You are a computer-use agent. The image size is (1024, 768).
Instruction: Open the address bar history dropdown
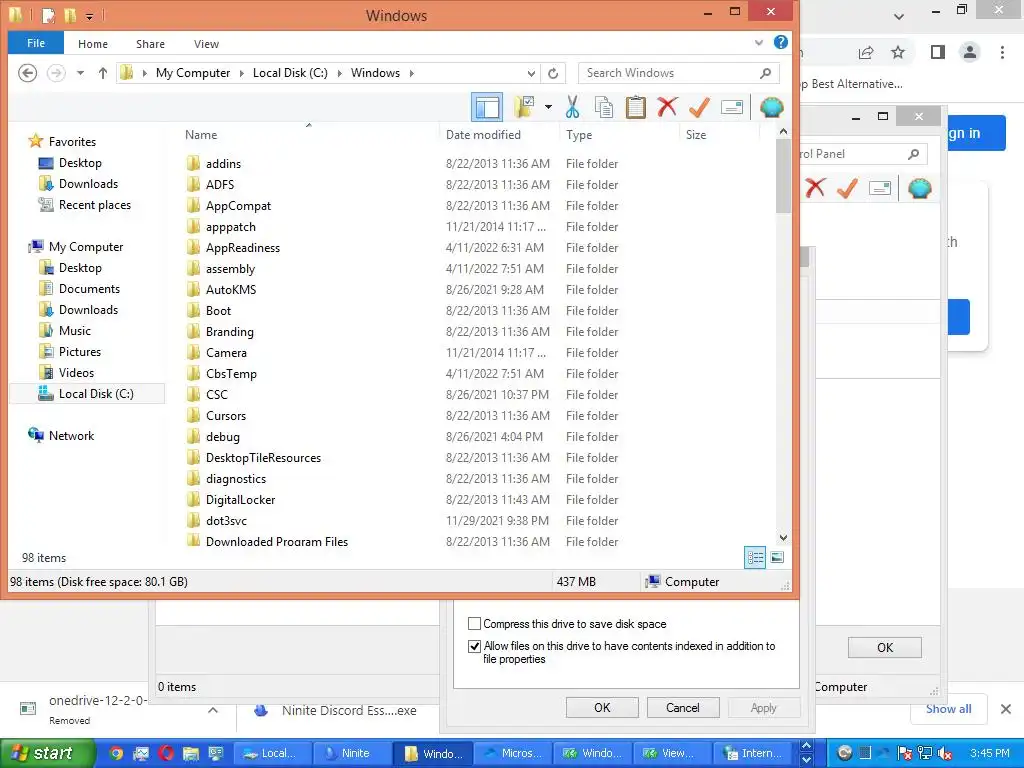(532, 73)
